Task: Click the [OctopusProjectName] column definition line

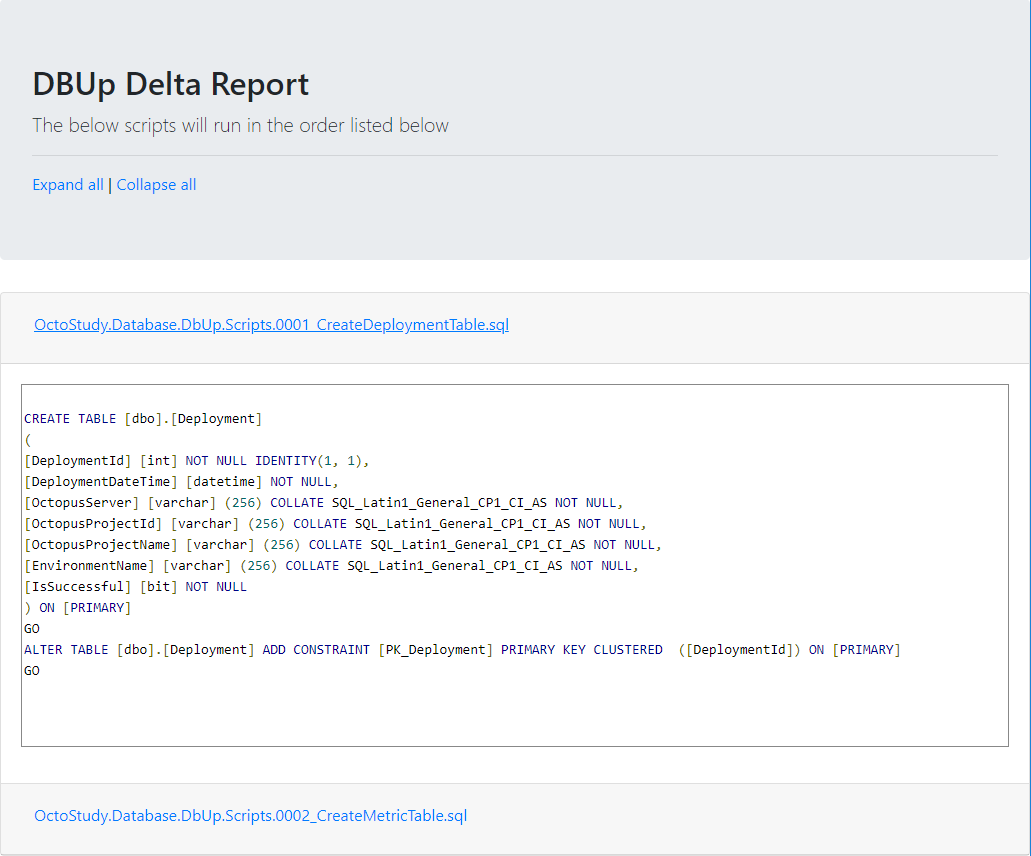Action: click(343, 545)
